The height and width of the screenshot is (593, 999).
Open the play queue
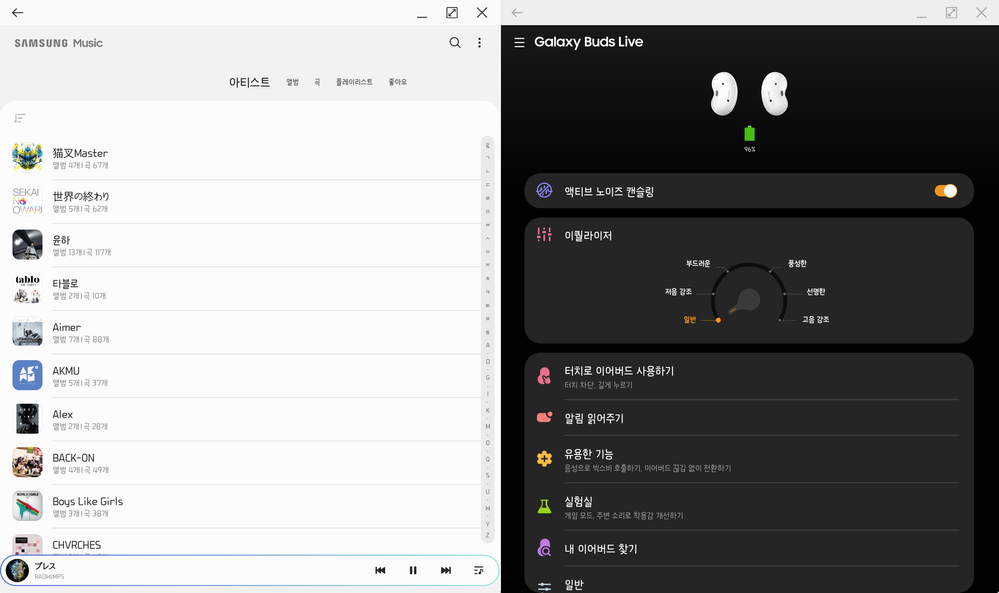click(x=478, y=570)
